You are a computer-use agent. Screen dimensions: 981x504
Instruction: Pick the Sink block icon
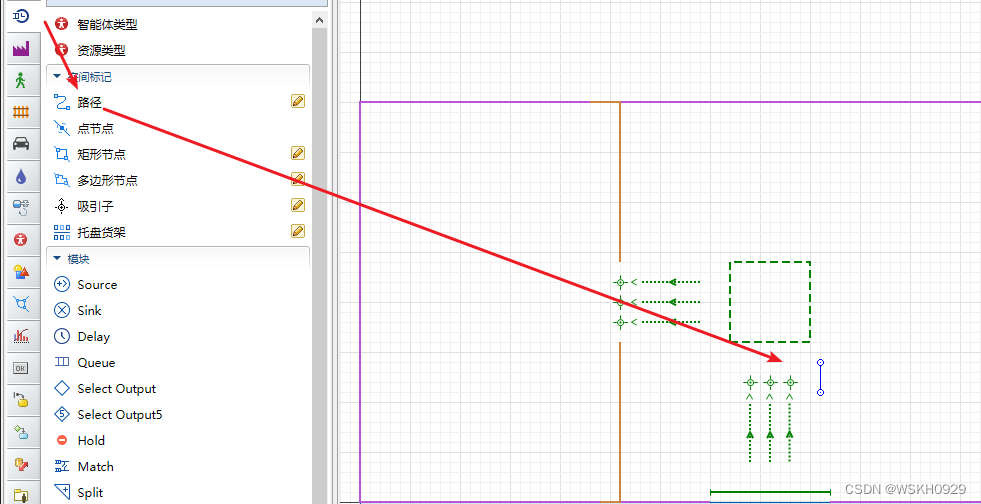(x=62, y=310)
